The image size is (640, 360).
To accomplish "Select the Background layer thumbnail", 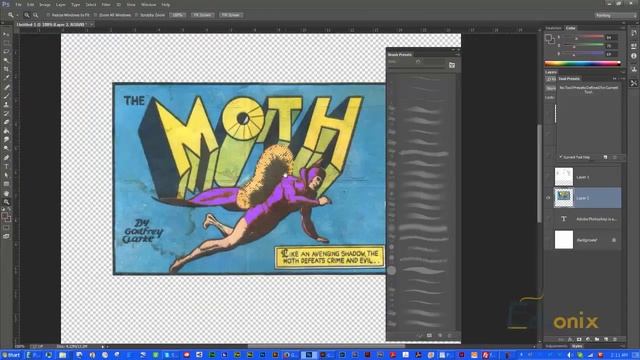I will coord(564,240).
